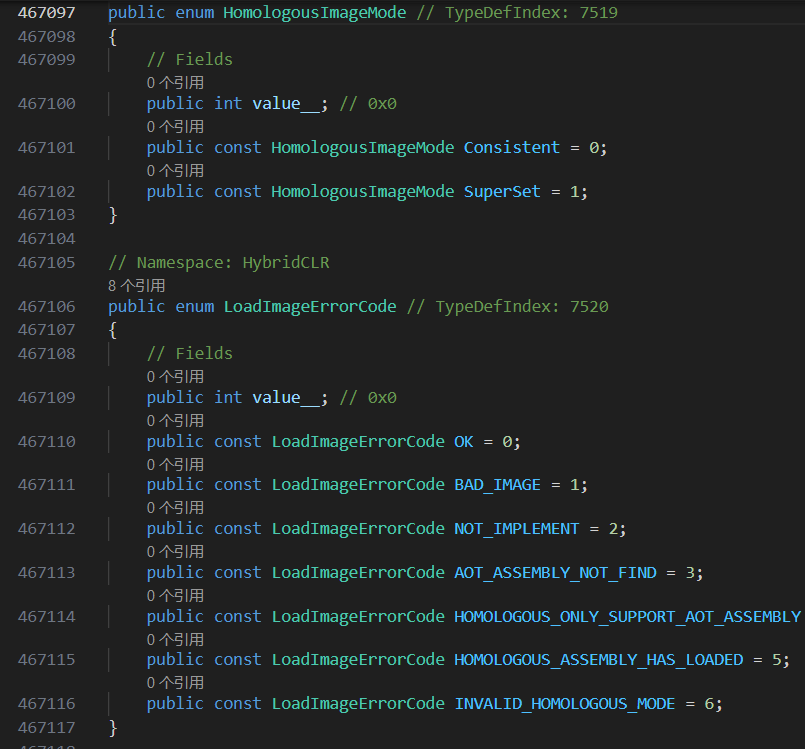805x749 pixels.
Task: Click HomologousImageMode in the enum declaration on line 467097
Action: [x=315, y=13]
